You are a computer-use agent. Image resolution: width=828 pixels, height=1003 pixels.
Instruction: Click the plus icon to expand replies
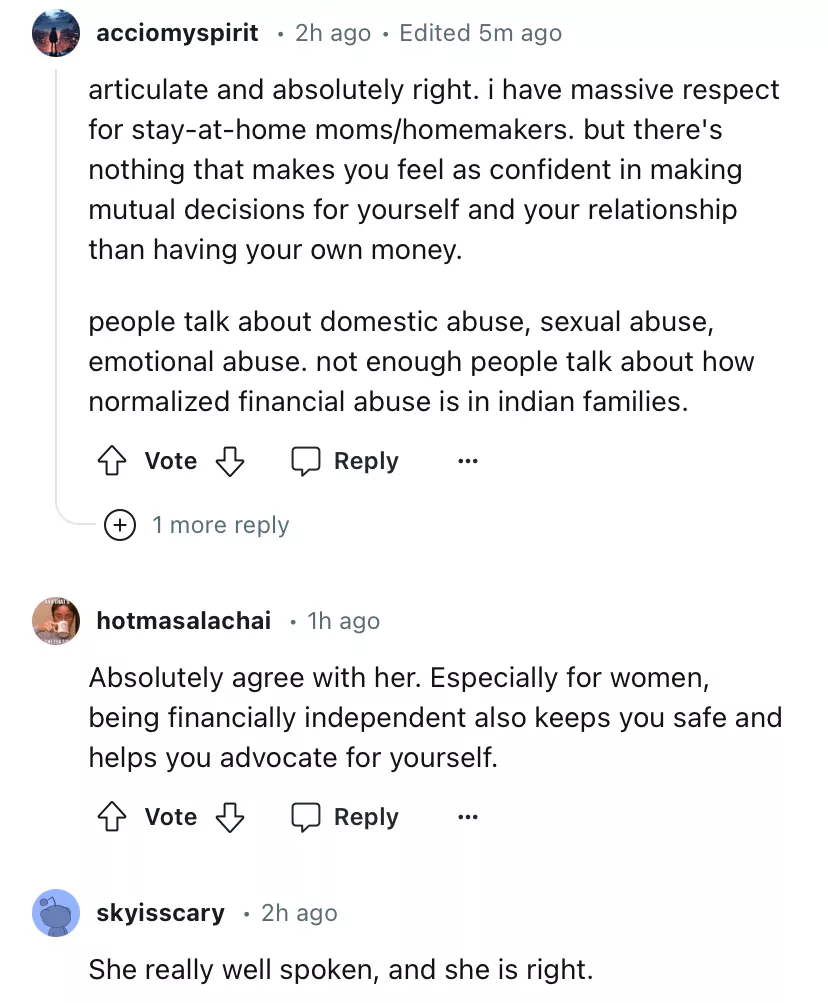coord(120,525)
